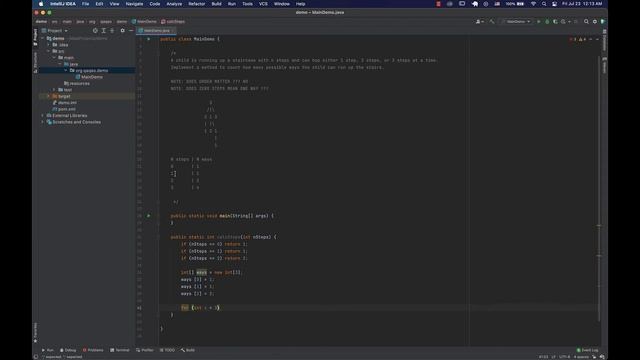The image size is (640, 360).
Task: Click the Profiler run icon
Action: [564, 22]
